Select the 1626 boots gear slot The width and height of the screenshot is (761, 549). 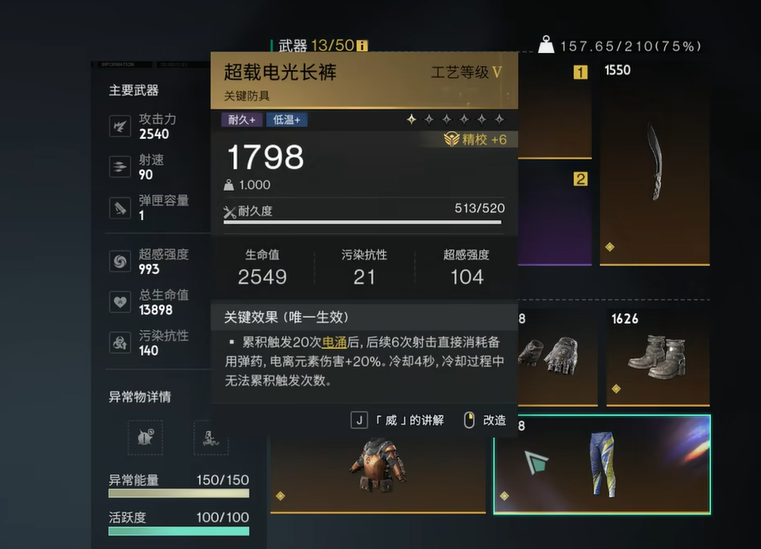click(x=658, y=357)
